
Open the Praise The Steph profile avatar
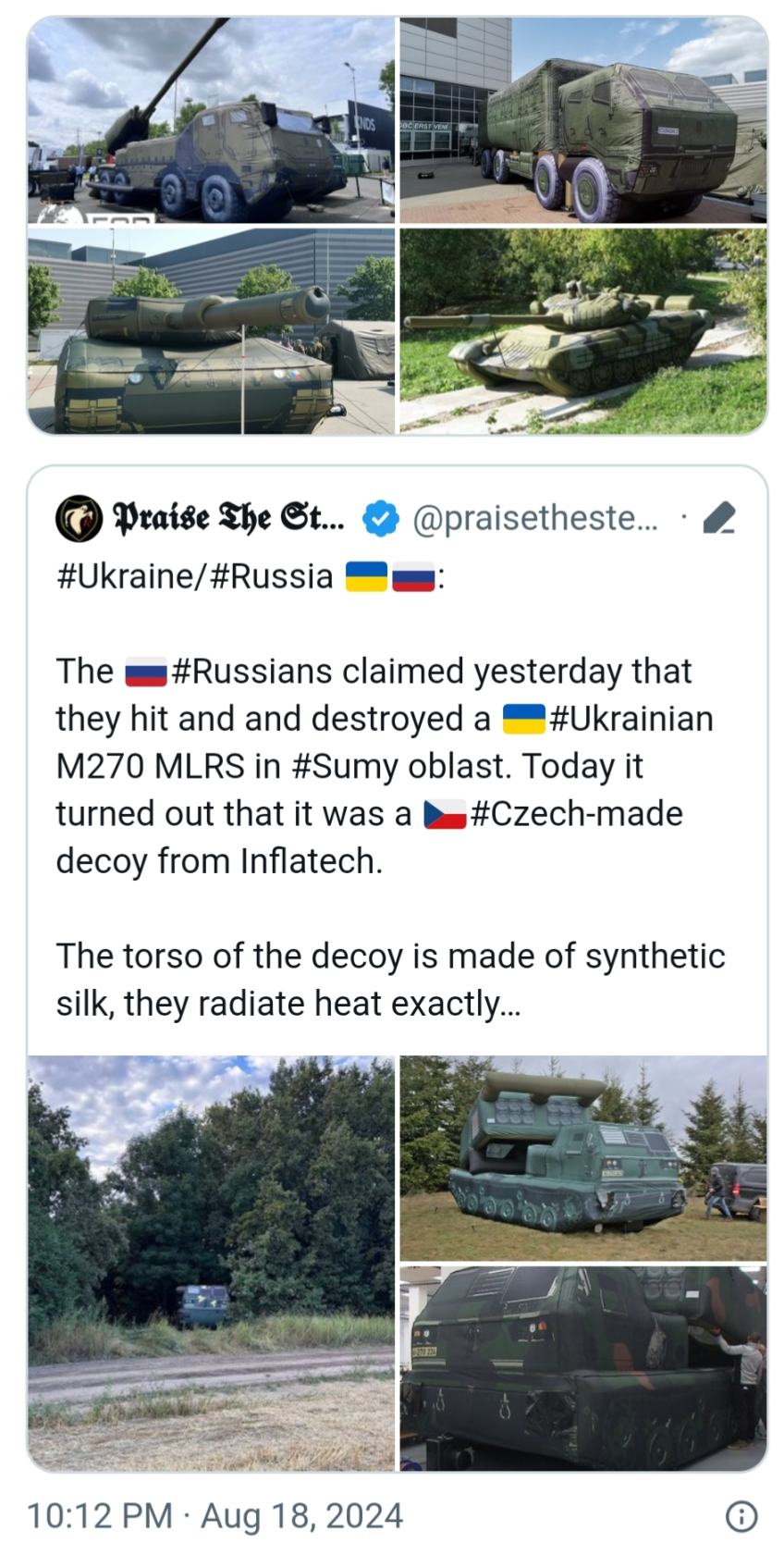tap(80, 520)
